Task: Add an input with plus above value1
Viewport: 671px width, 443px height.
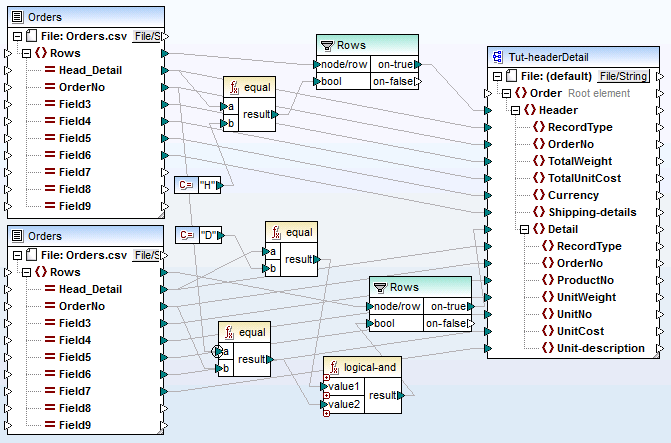Action: click(324, 377)
